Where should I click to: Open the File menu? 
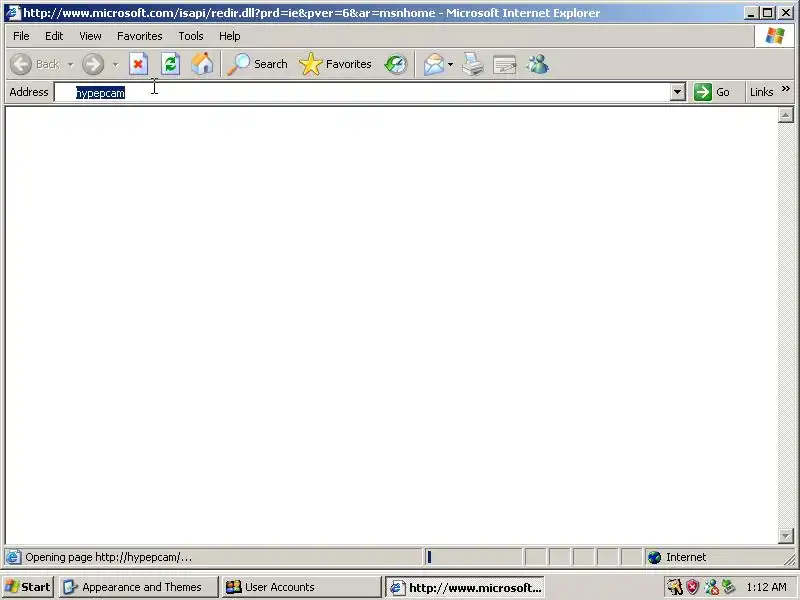pyautogui.click(x=21, y=36)
